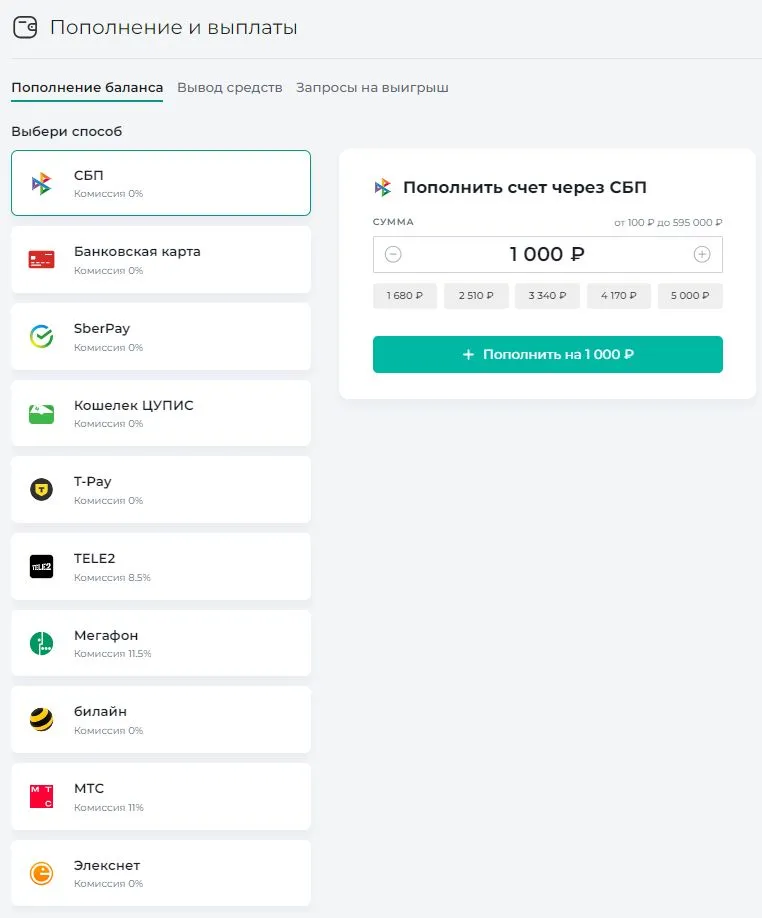Click the 1 000 ₽ sum input field

(x=547, y=255)
